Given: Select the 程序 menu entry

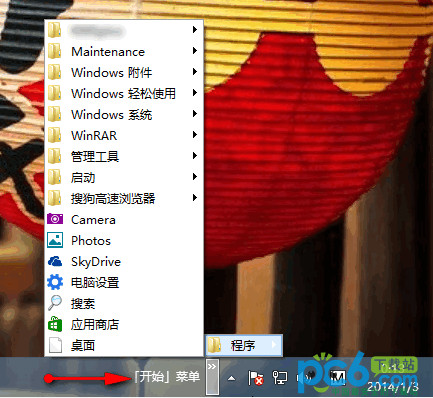Looking at the screenshot, I should click(244, 345).
